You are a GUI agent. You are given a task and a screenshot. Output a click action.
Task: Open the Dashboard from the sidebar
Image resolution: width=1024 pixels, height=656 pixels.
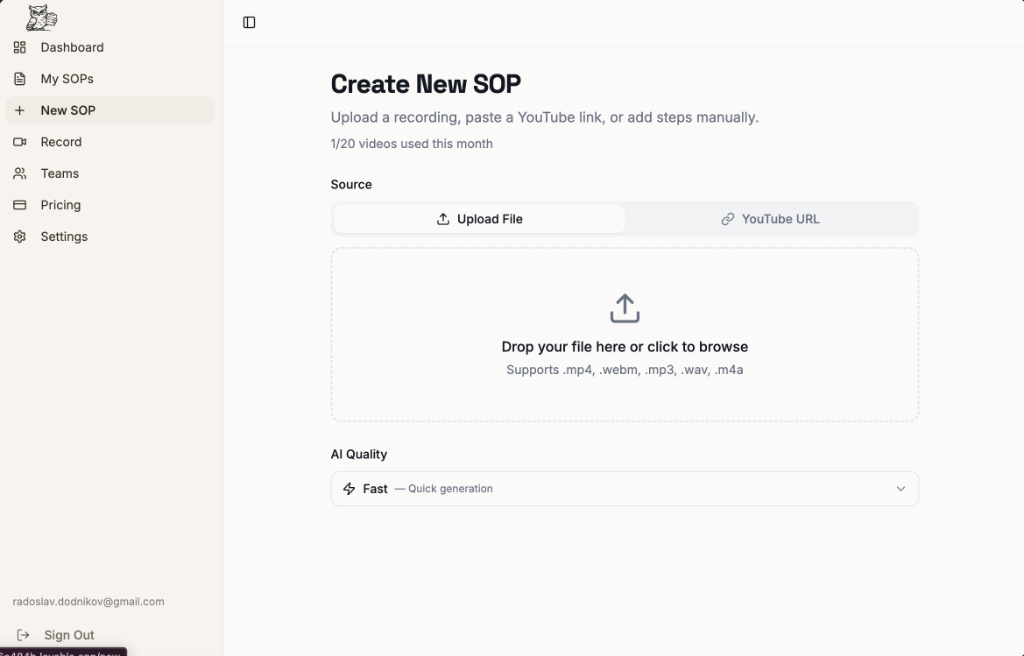pyautogui.click(x=70, y=47)
